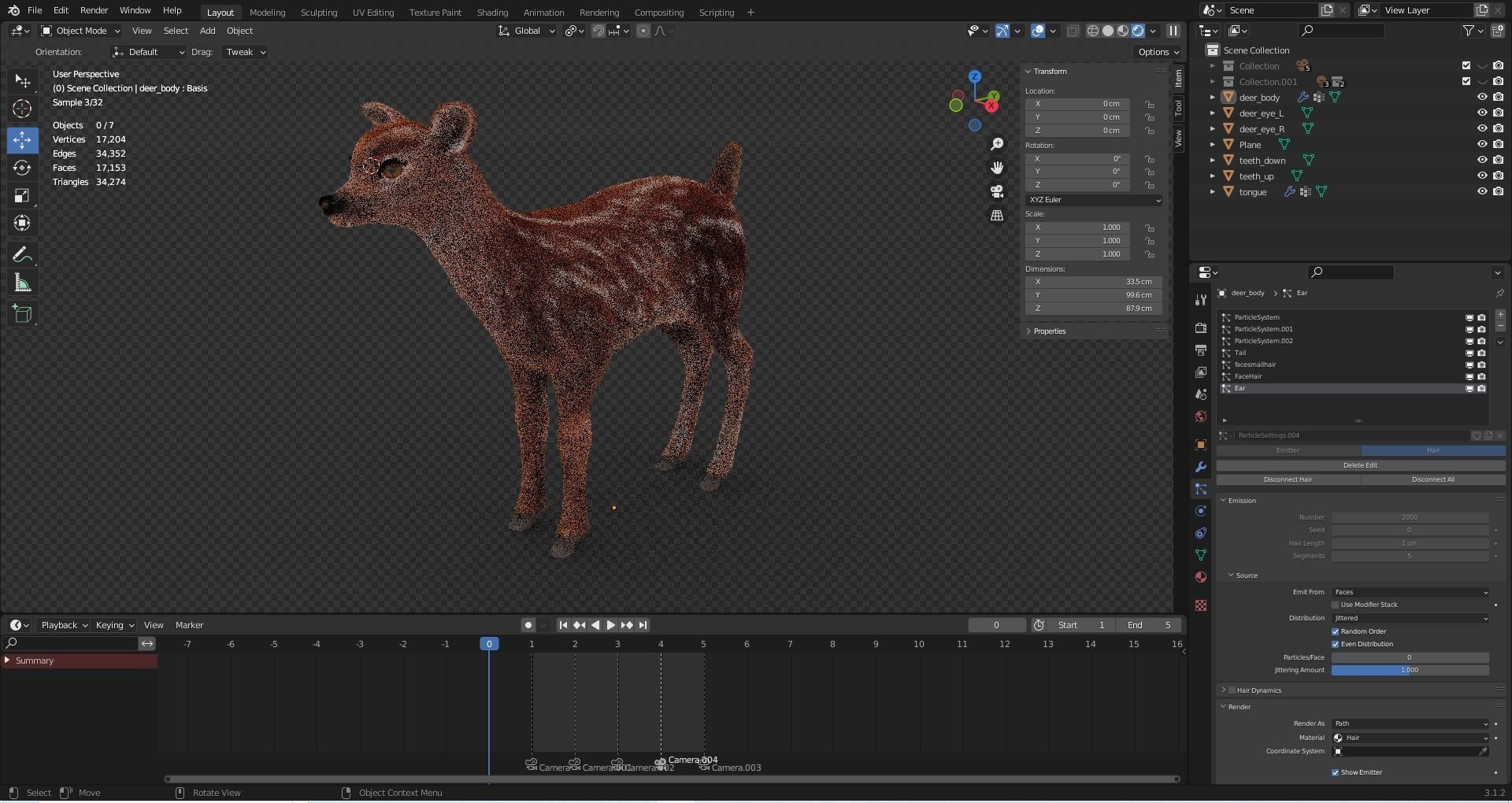Open the viewport Options button
The image size is (1512, 803).
[x=1158, y=52]
